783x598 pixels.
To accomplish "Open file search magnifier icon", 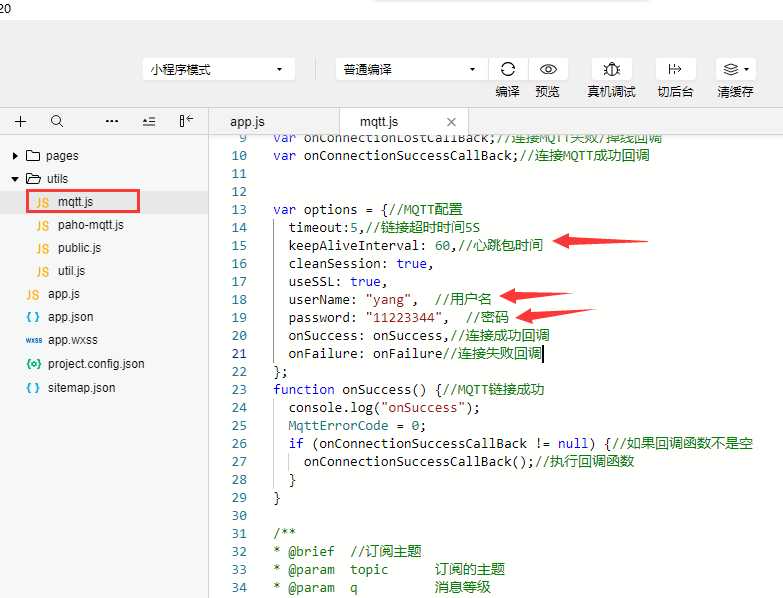I will click(57, 121).
